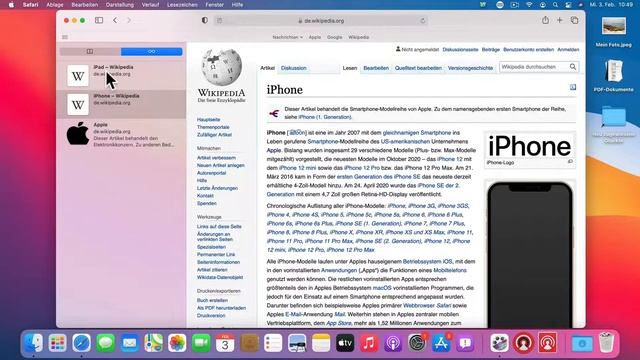640x360 pixels.
Task: Open the iPhone (1. Generation) link
Action: coord(324,117)
